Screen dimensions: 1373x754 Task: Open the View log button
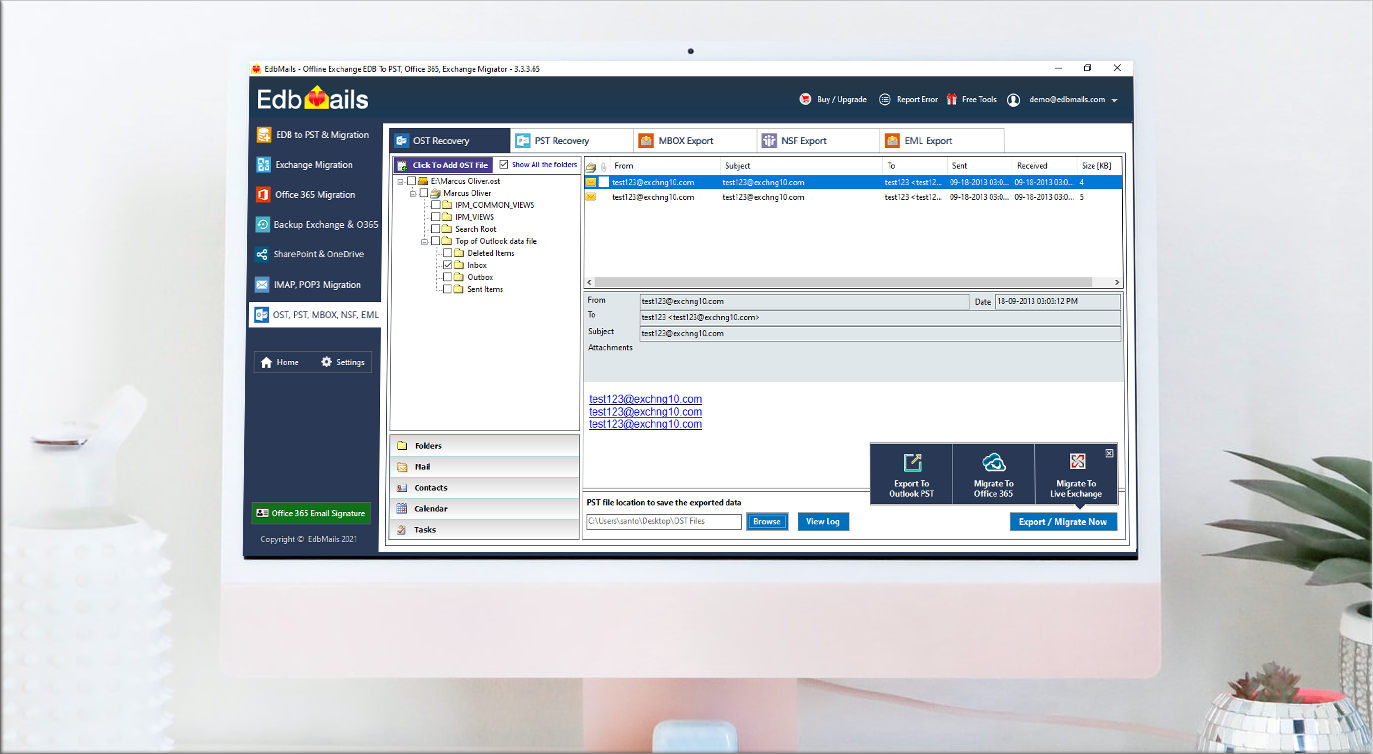tap(823, 522)
